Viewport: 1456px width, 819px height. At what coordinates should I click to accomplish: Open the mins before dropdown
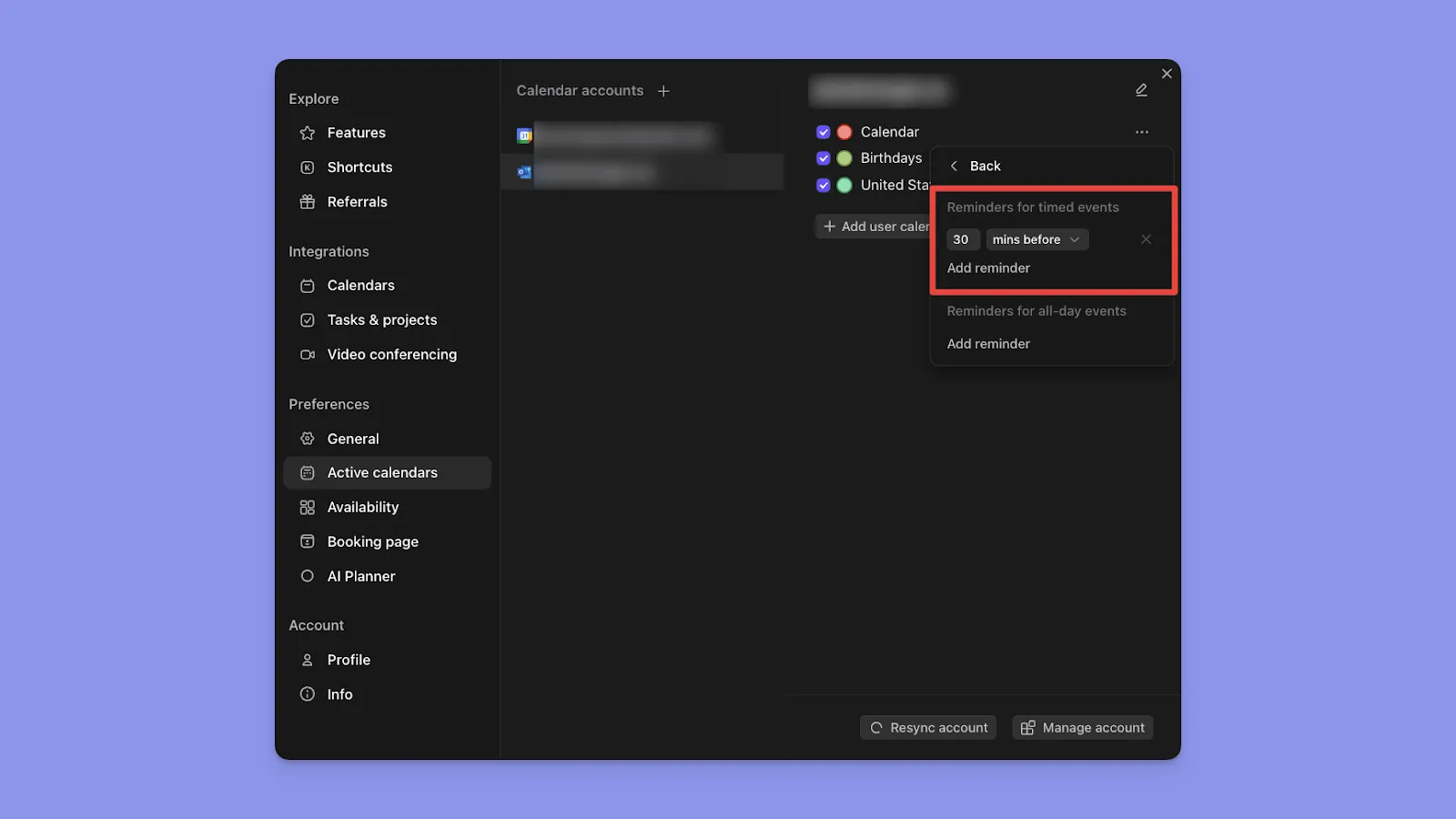(x=1036, y=239)
